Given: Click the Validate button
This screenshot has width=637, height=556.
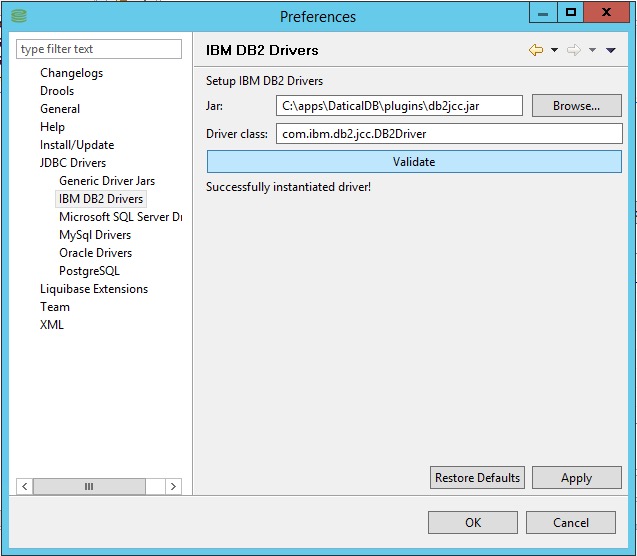Looking at the screenshot, I should pos(414,162).
